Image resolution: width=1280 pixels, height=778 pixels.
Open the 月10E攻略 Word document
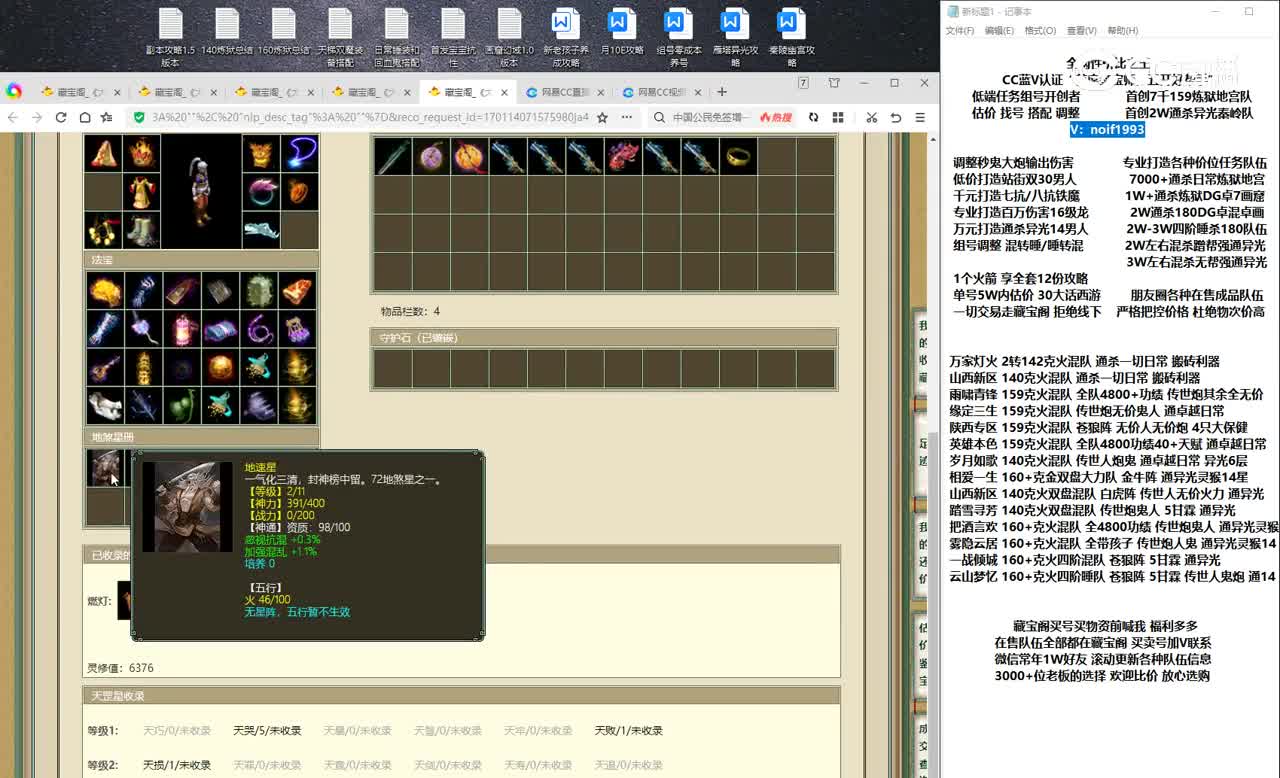(x=621, y=33)
